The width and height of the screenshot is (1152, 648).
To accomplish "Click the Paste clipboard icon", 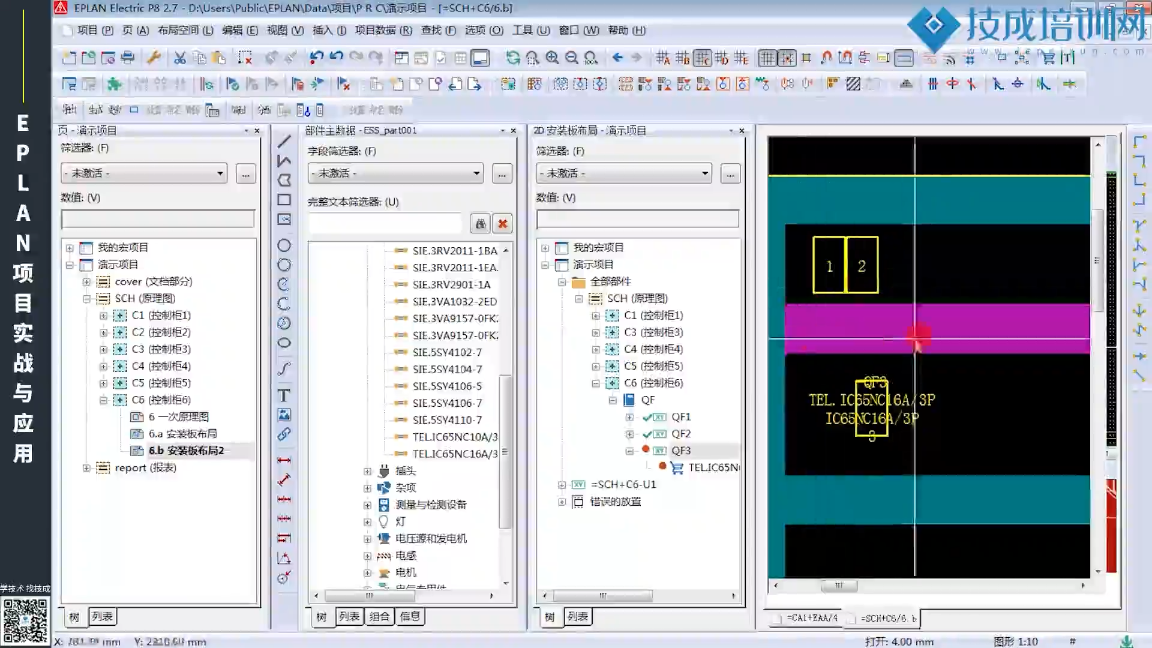I will (219, 57).
